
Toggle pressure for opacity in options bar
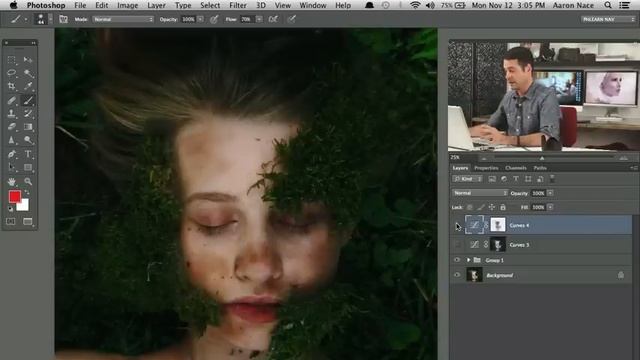214,19
